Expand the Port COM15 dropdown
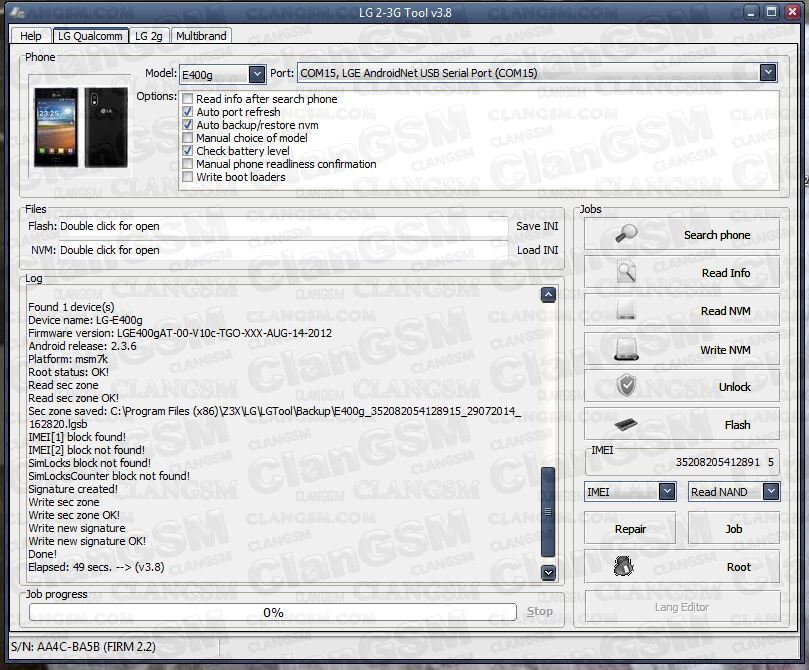Screen dimensions: 809x670 pos(768,73)
